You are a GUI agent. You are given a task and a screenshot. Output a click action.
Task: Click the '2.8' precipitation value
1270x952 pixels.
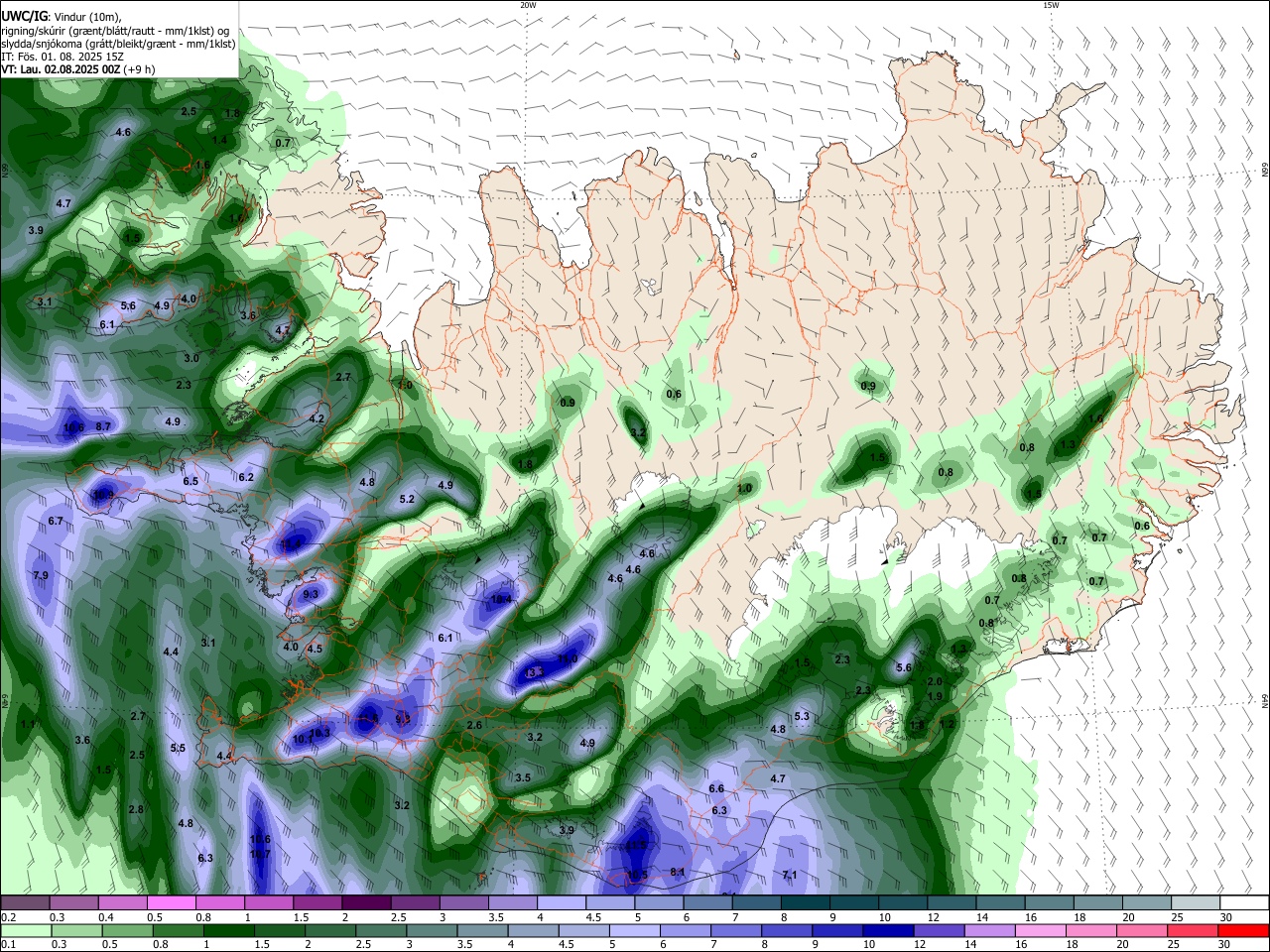(x=136, y=809)
